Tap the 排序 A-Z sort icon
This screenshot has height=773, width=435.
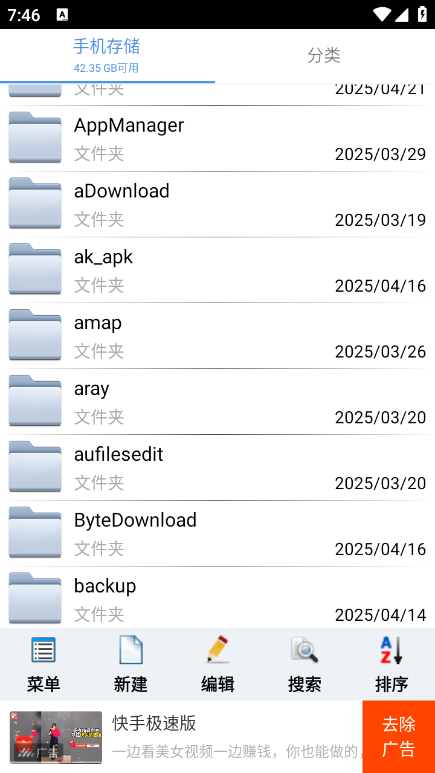point(392,649)
